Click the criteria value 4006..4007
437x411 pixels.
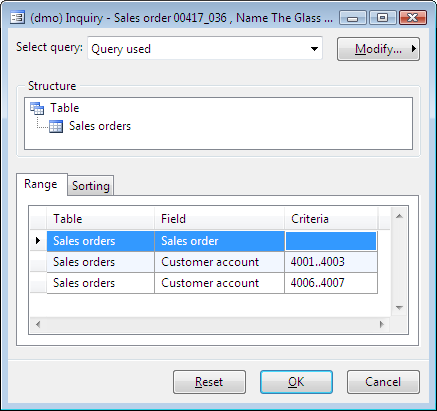317,283
